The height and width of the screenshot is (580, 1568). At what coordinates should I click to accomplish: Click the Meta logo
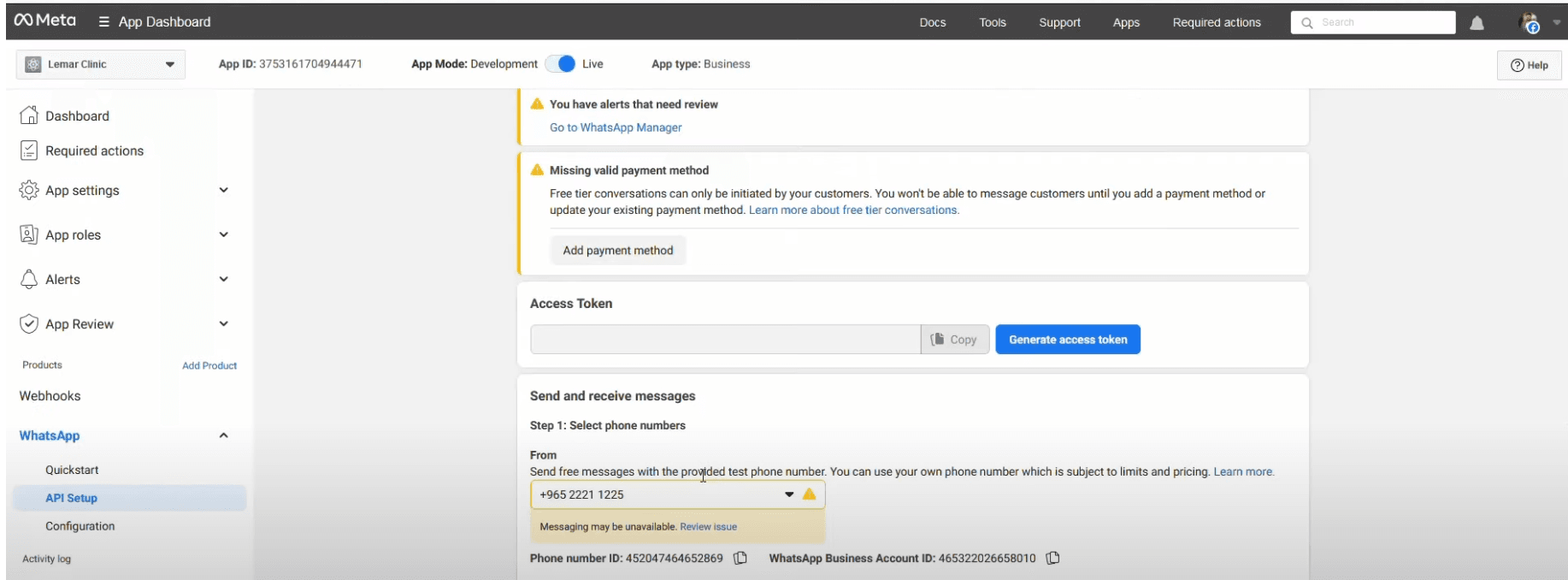(x=44, y=21)
